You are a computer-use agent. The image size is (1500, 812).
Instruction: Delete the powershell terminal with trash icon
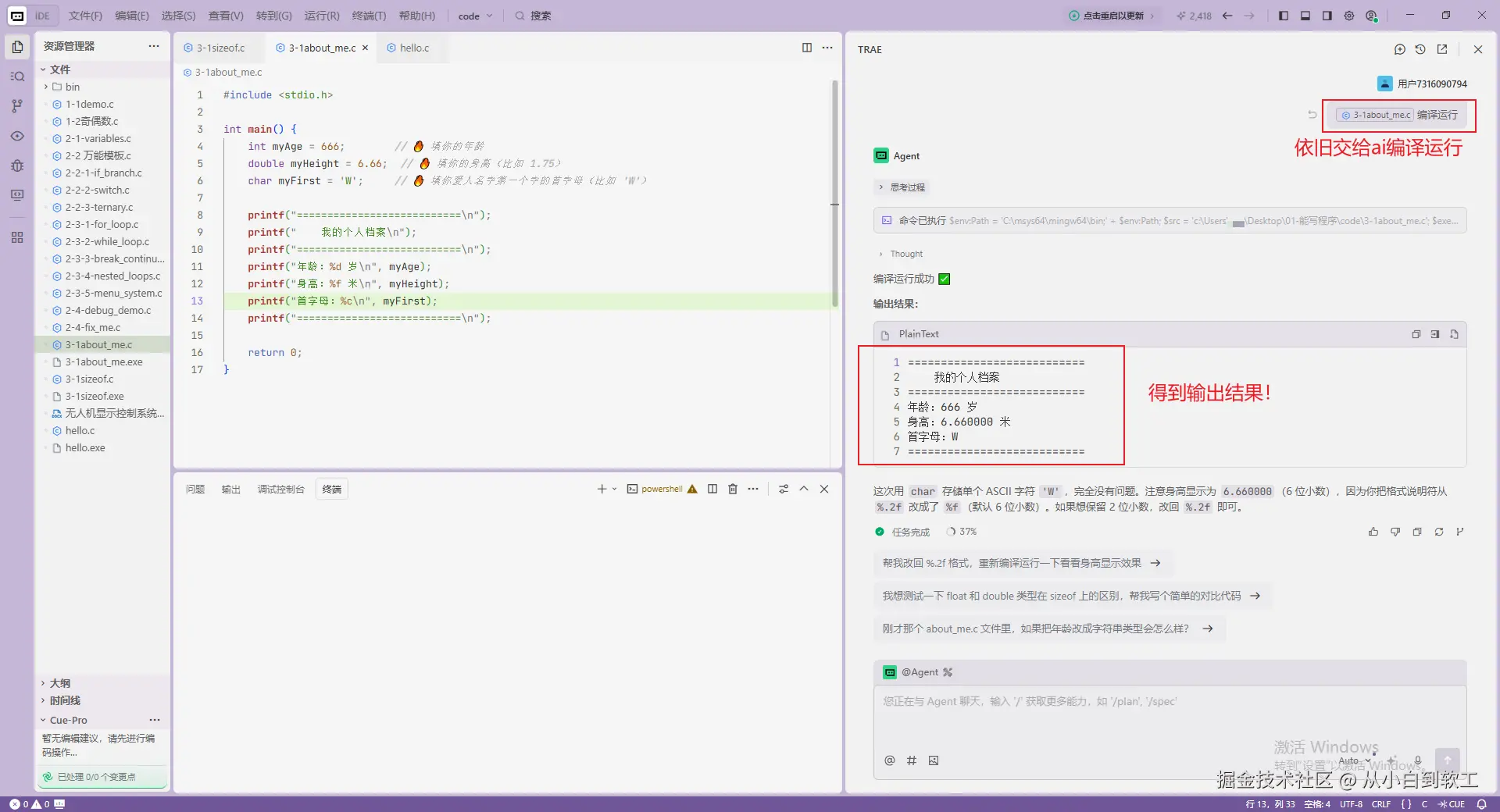click(x=733, y=489)
